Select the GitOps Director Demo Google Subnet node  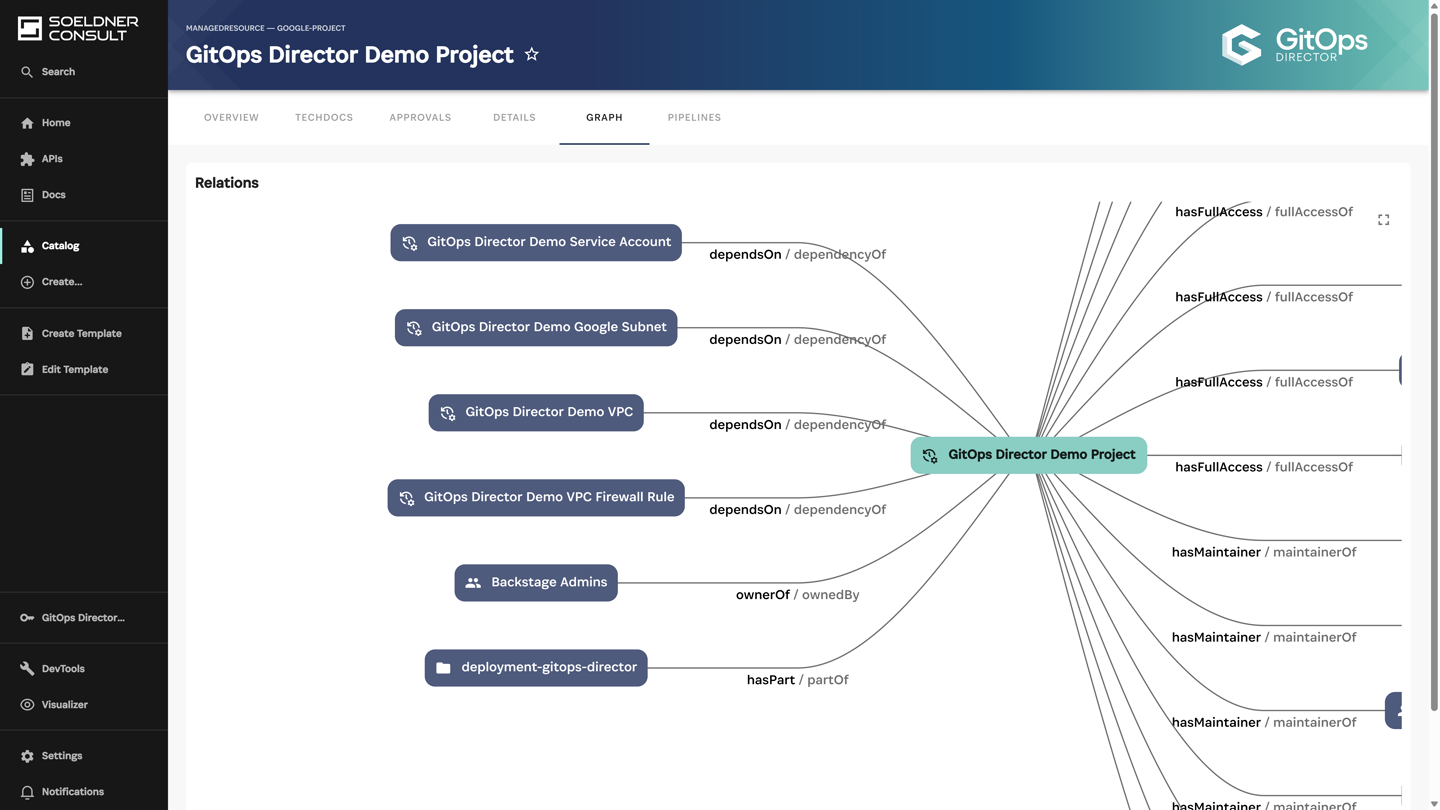[x=536, y=328]
